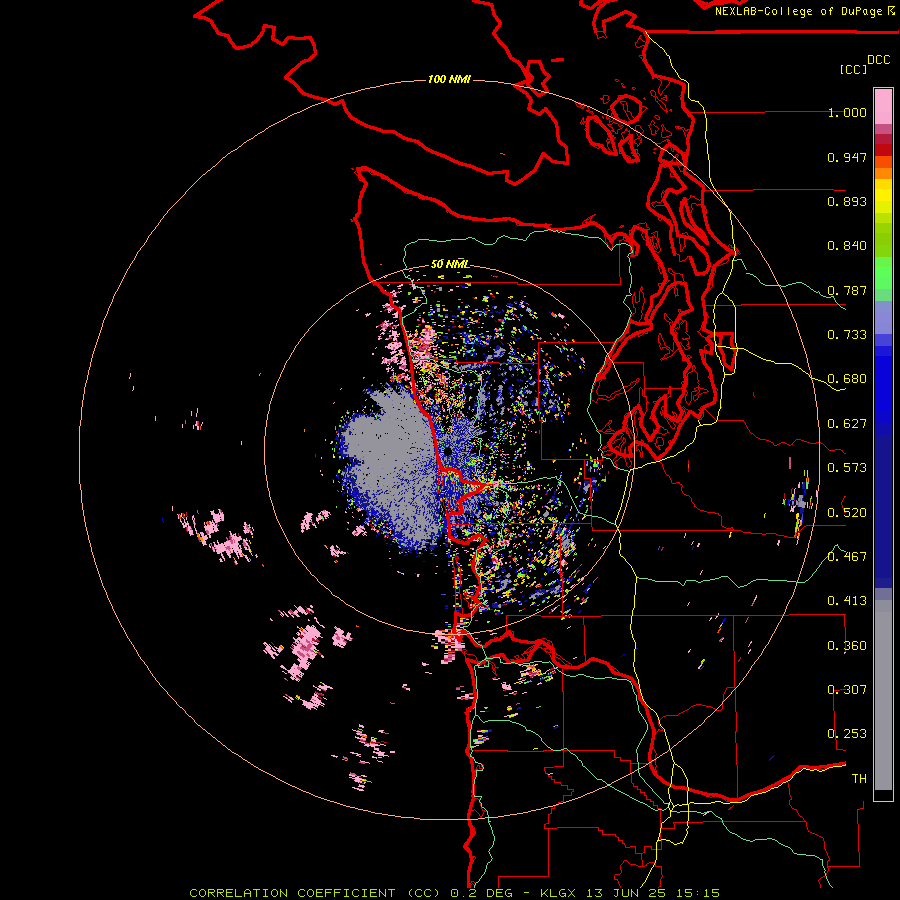Select the 0.733 legend value
This screenshot has height=900, width=900.
[847, 335]
